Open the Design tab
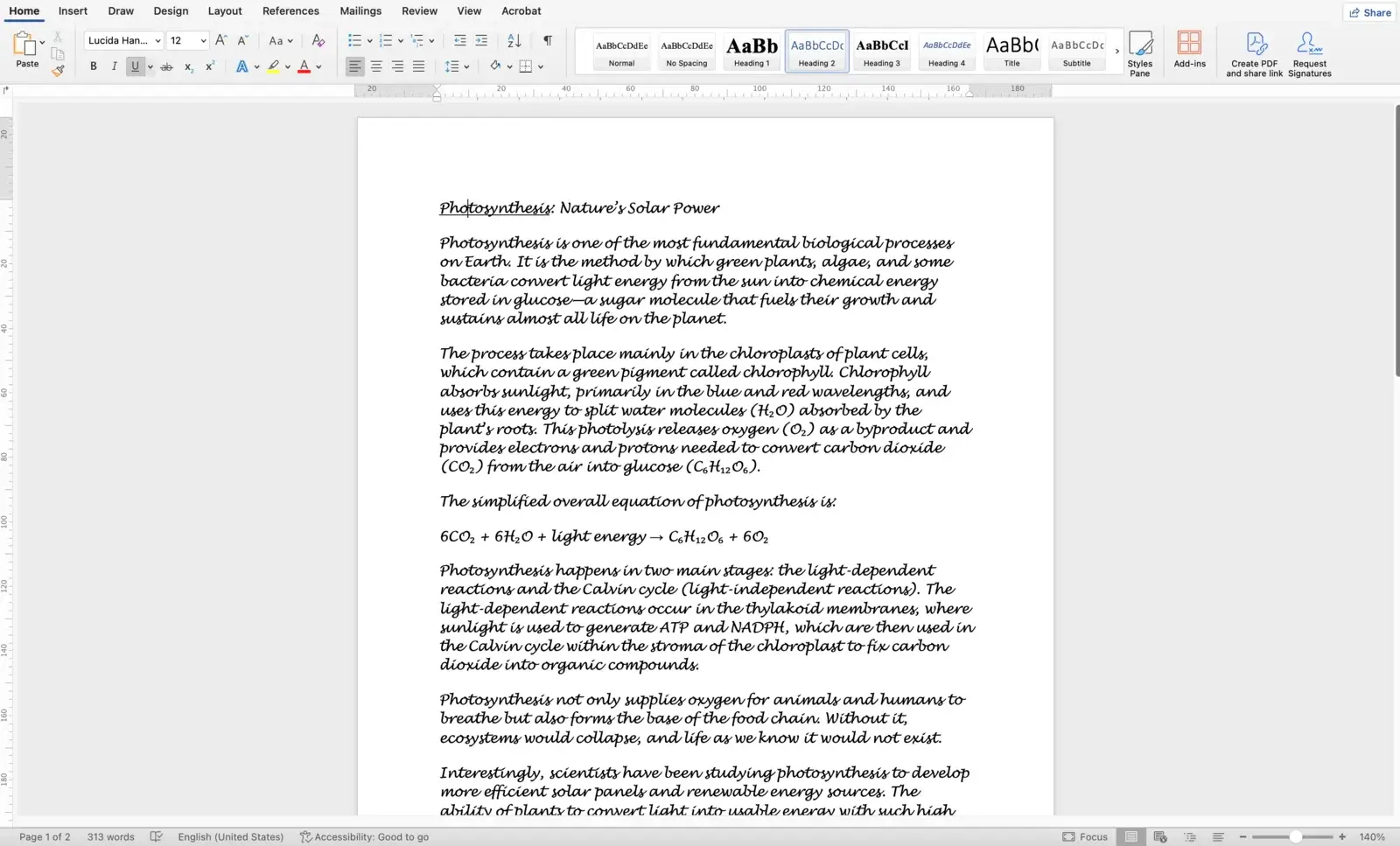Screen dimensions: 1400x846 tap(171, 11)
